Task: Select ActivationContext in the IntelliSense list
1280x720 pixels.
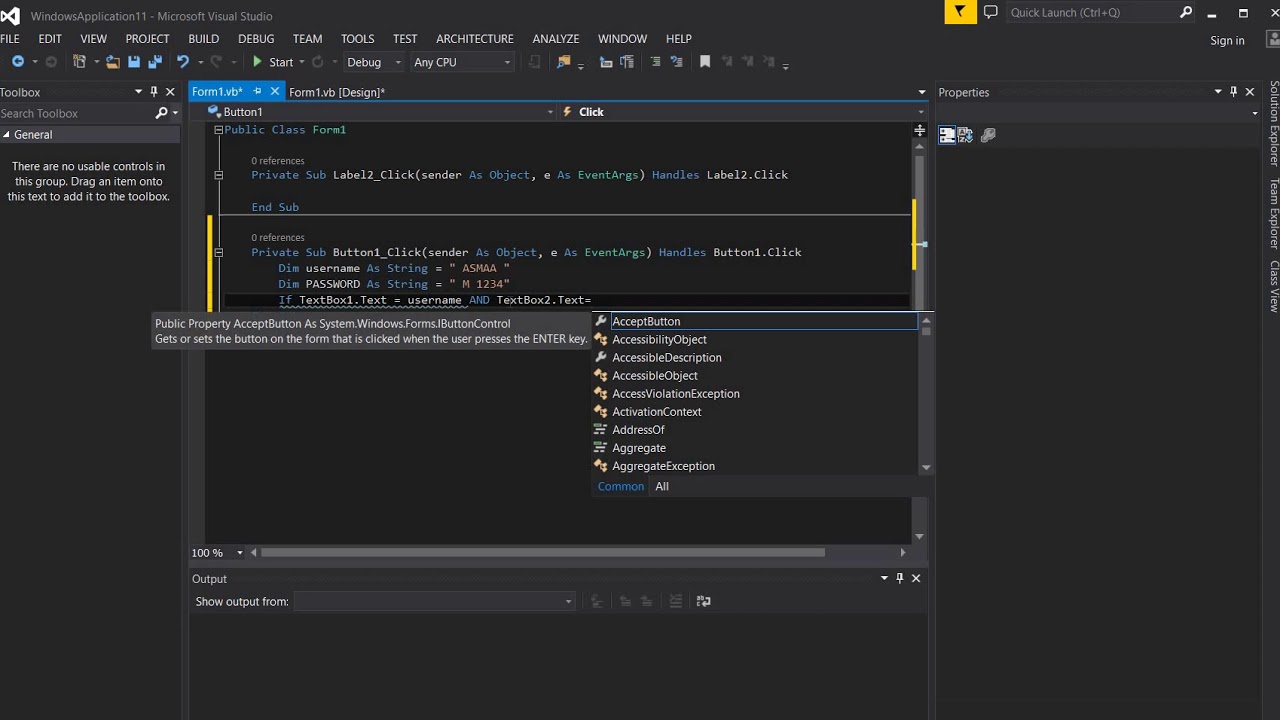Action: [755, 411]
